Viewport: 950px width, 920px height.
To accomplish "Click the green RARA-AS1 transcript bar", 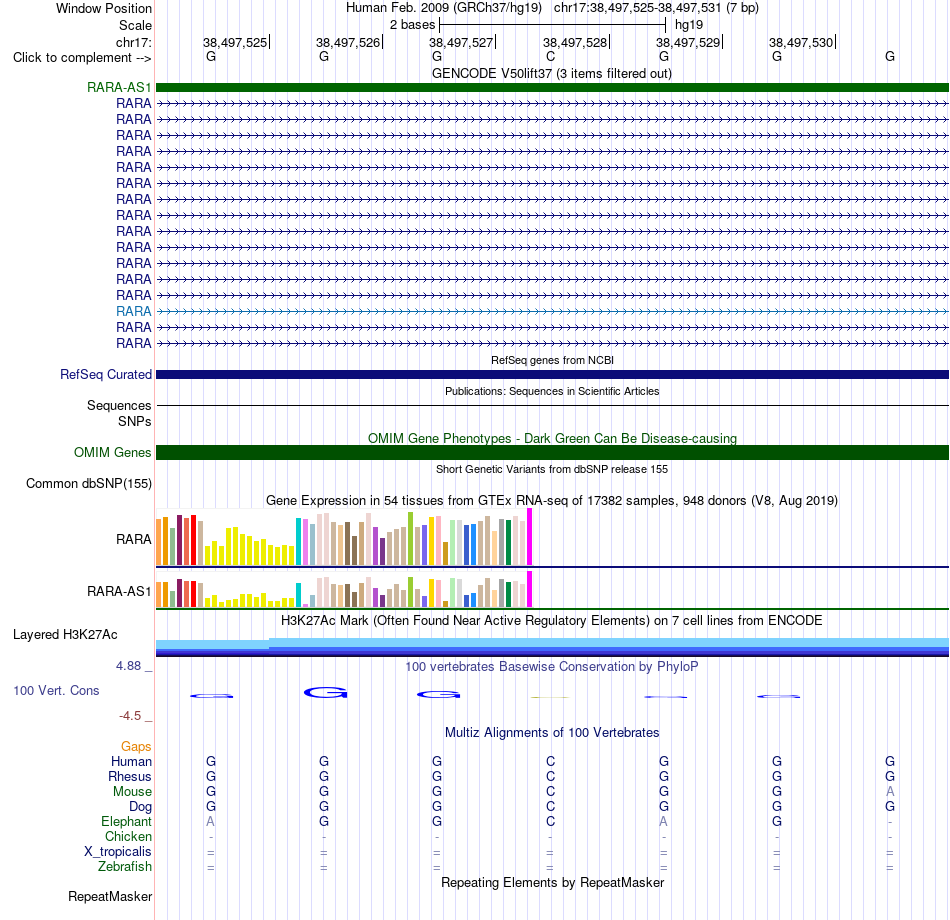I will coord(552,87).
